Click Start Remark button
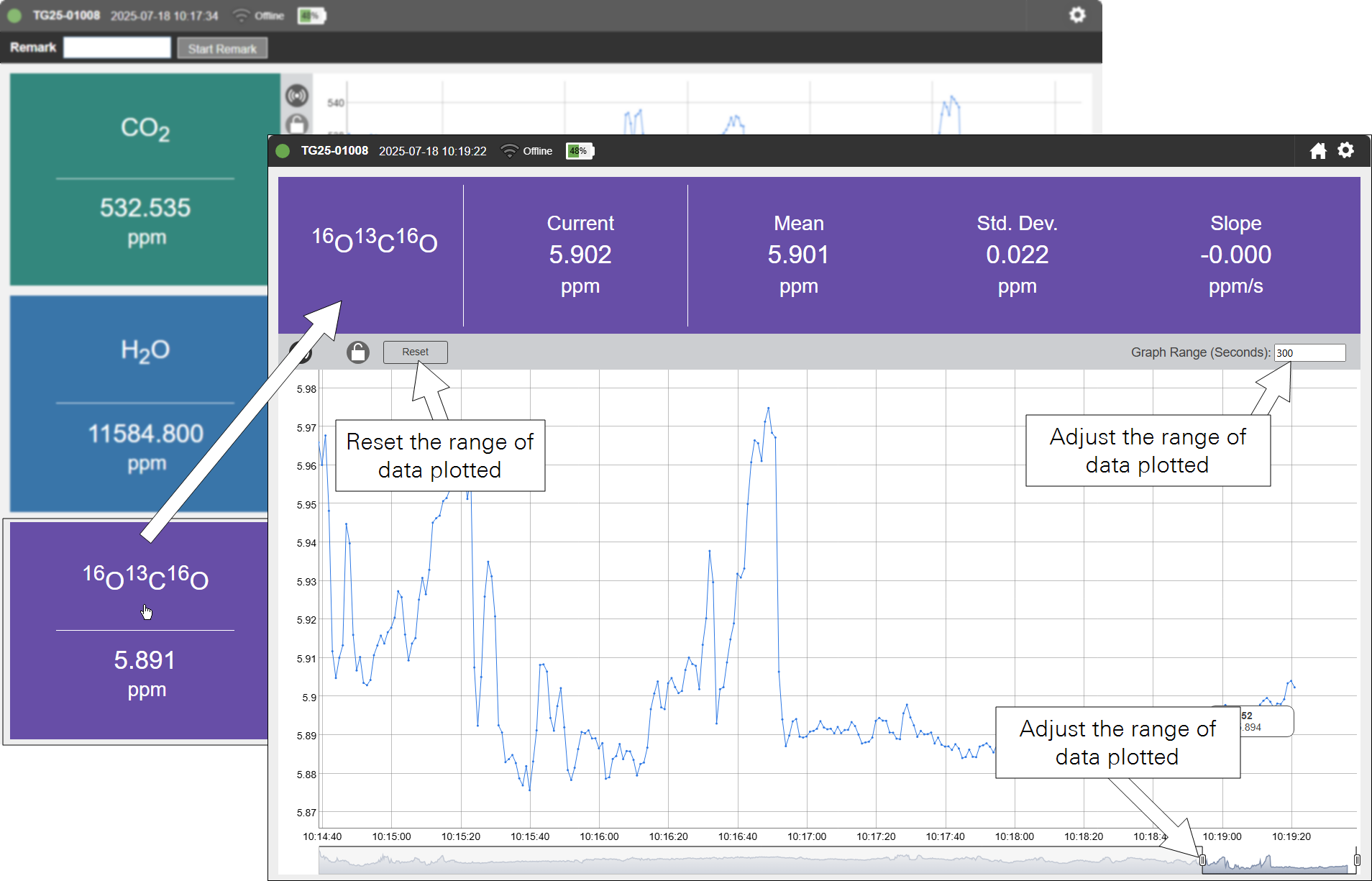This screenshot has height=881, width=1372. pos(222,48)
